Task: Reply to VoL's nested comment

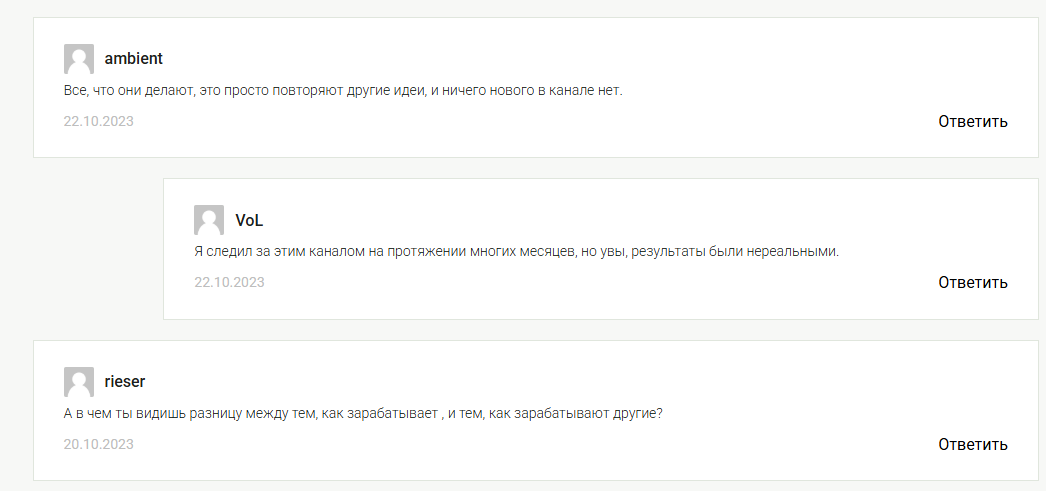Action: tap(973, 282)
